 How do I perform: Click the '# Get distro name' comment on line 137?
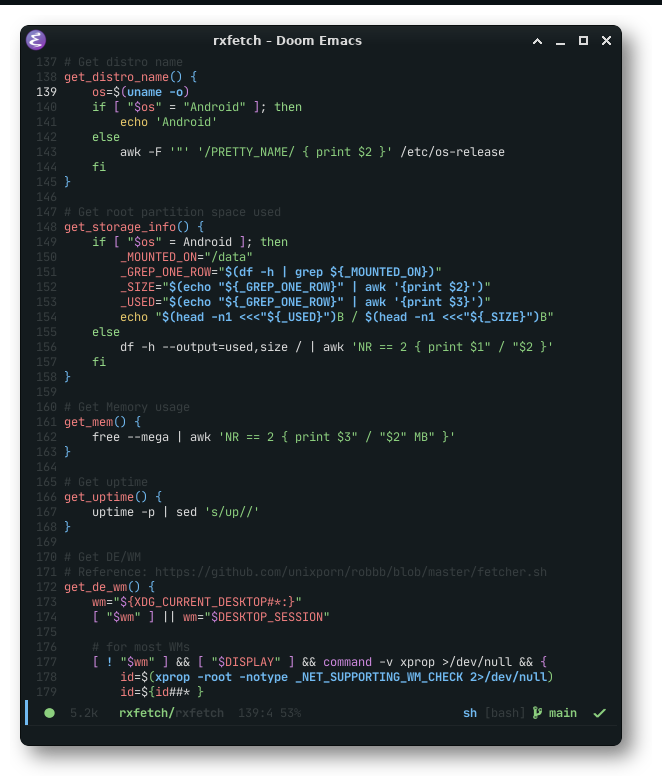(123, 62)
